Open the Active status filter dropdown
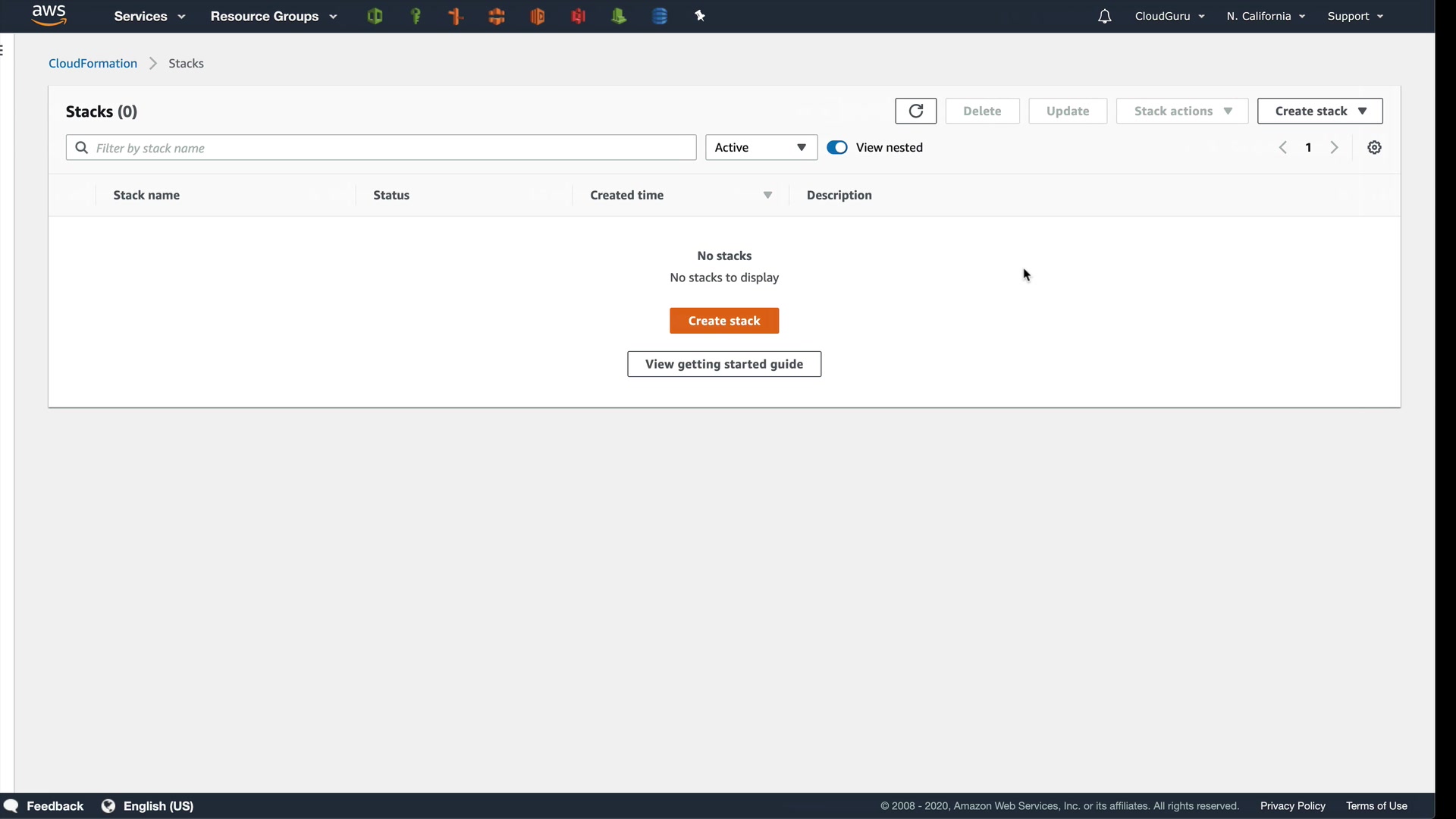Image resolution: width=1456 pixels, height=819 pixels. (x=761, y=148)
